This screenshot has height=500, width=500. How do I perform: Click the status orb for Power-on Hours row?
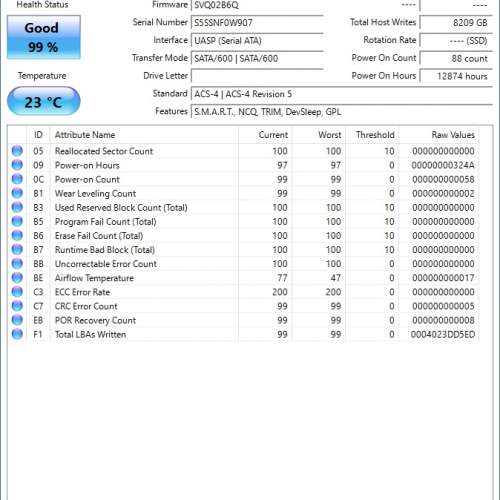[x=17, y=165]
